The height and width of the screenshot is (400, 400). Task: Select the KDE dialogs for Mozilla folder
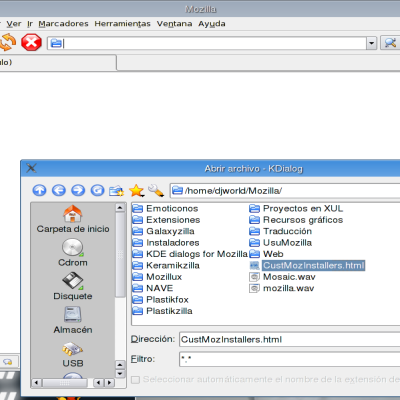(190, 254)
